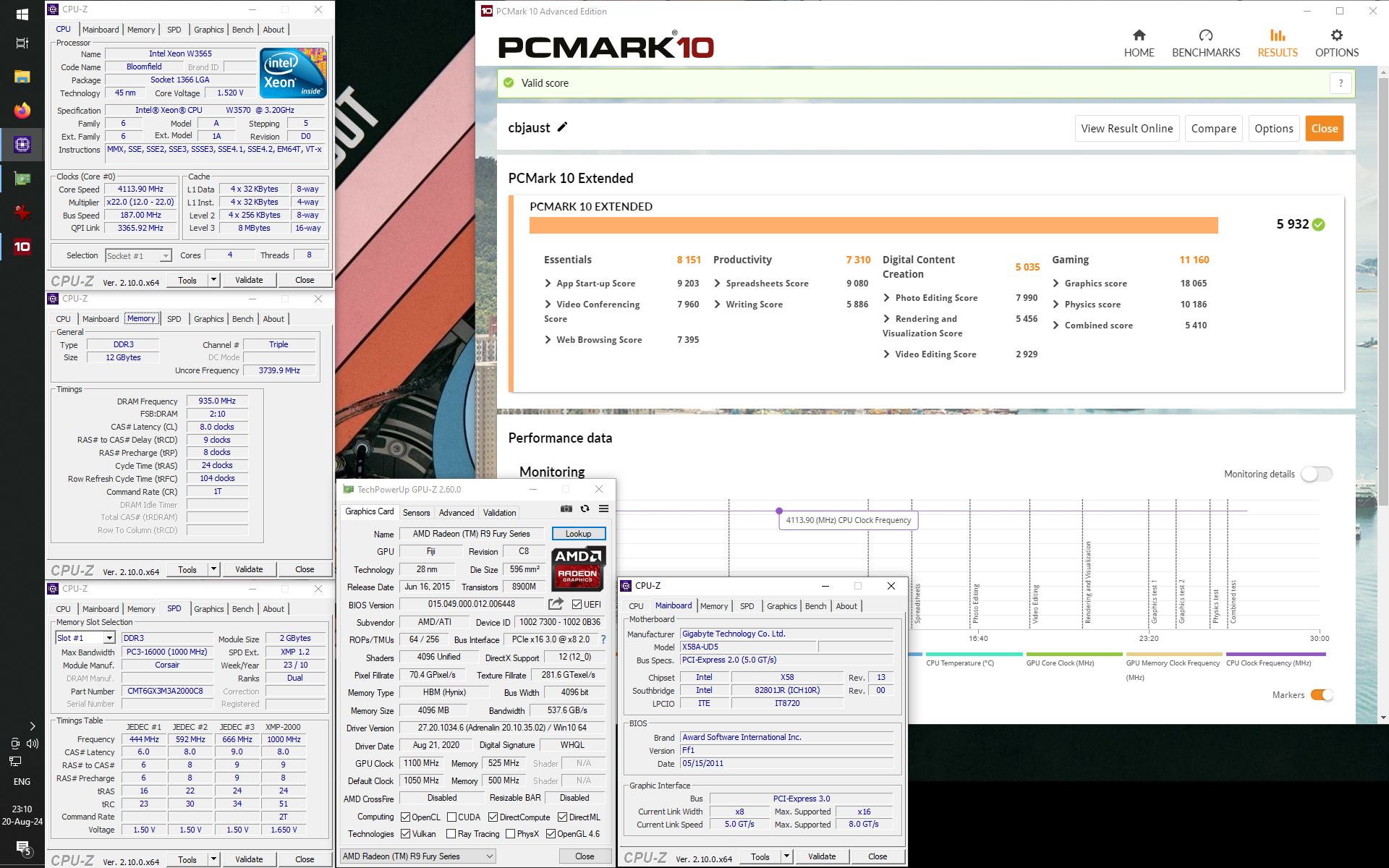The image size is (1389, 868).
Task: Open the GPU-Z hamburger menu
Action: tap(603, 509)
